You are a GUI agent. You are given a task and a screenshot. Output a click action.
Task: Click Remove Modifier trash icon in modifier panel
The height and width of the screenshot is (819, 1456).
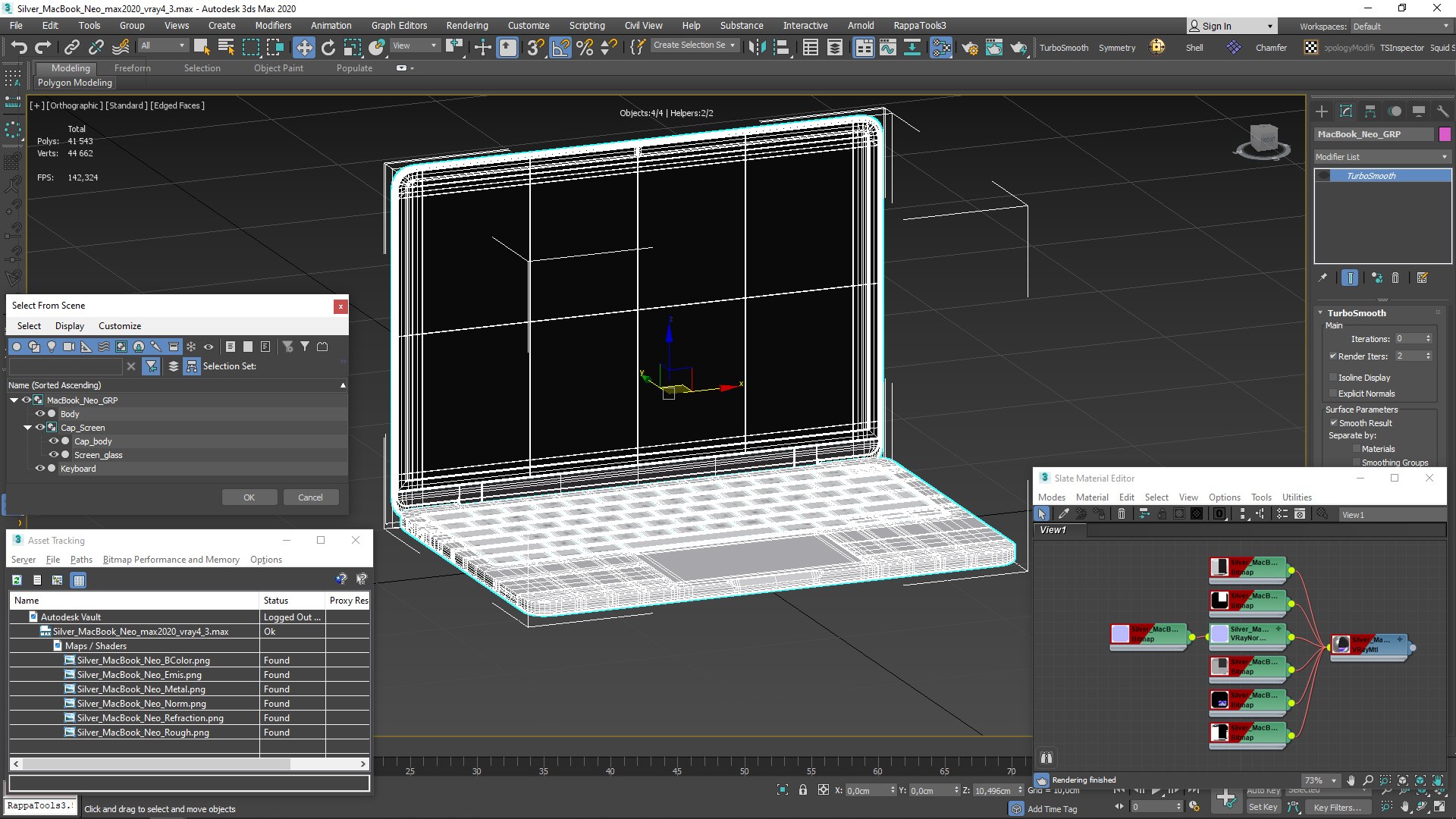coord(1395,278)
